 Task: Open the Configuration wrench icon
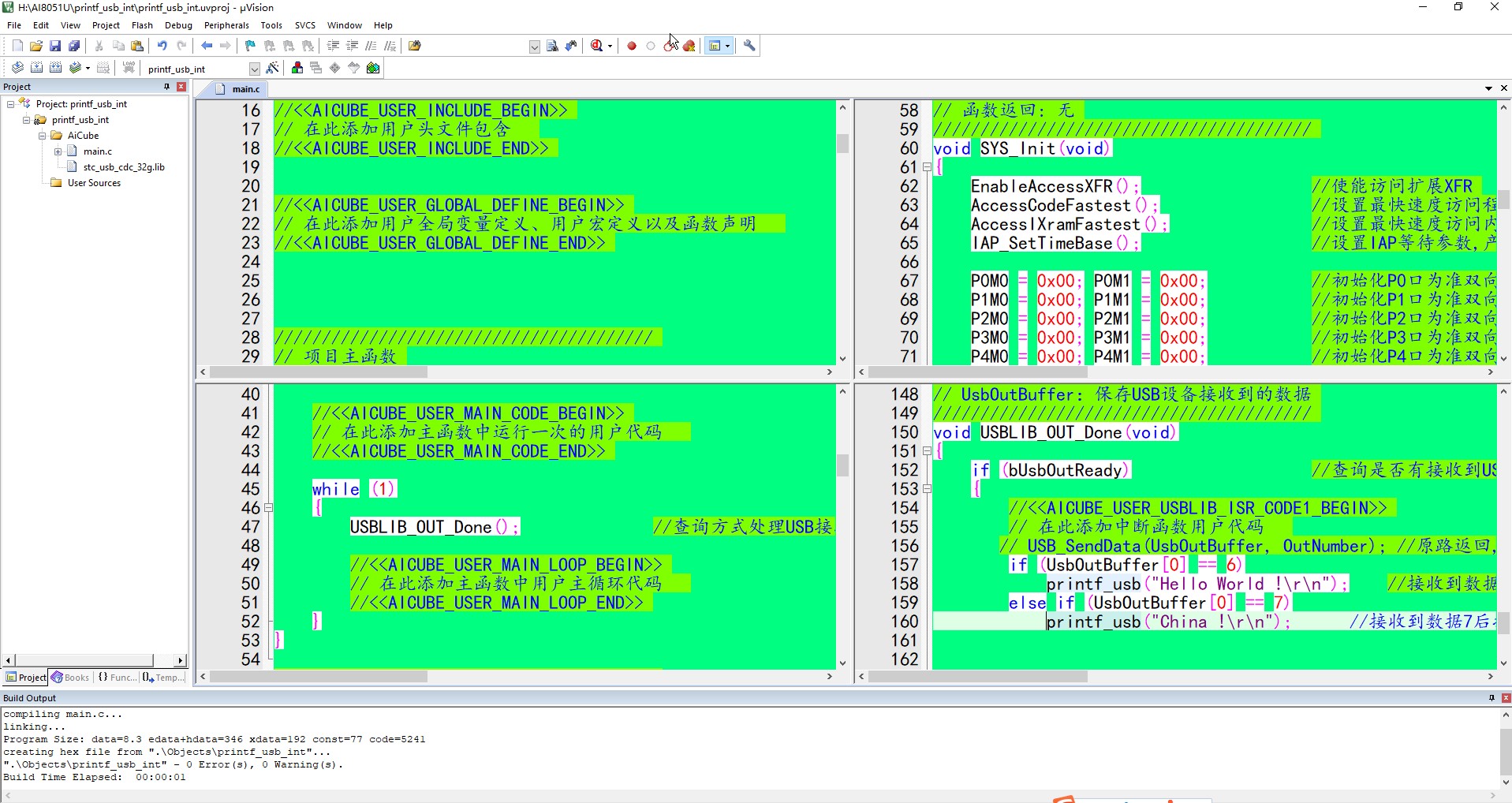(x=749, y=46)
